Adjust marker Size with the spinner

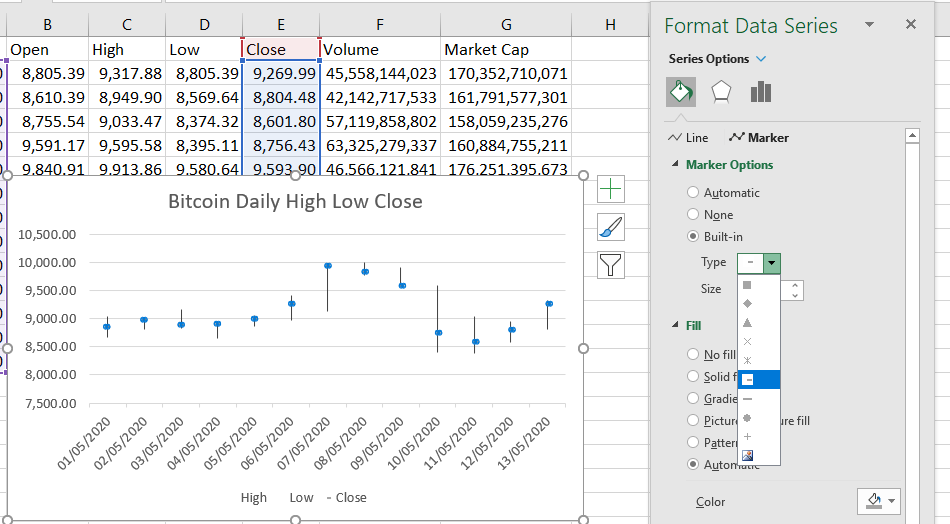tap(794, 290)
